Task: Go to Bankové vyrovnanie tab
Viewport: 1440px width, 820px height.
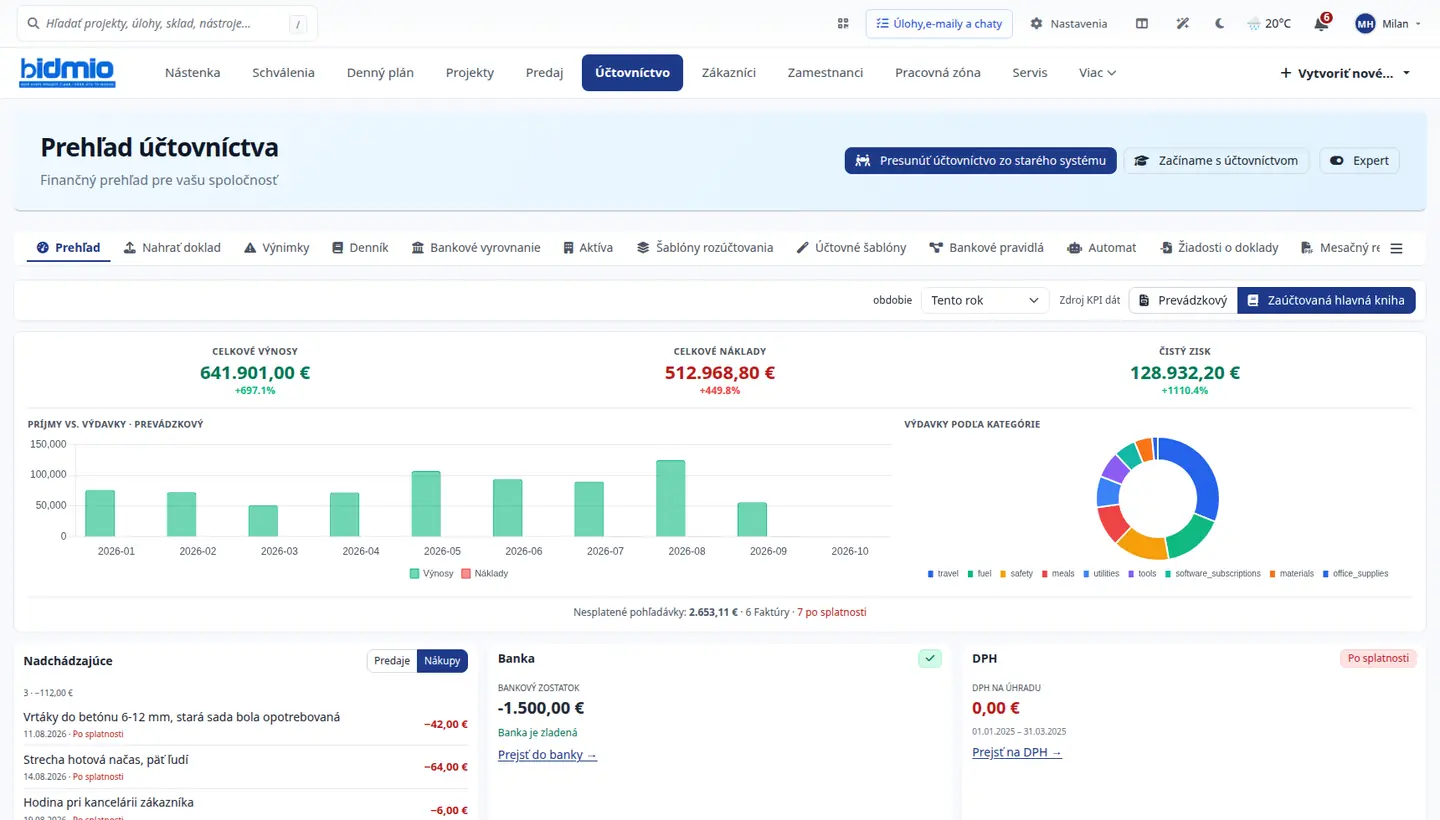Action: click(x=476, y=247)
